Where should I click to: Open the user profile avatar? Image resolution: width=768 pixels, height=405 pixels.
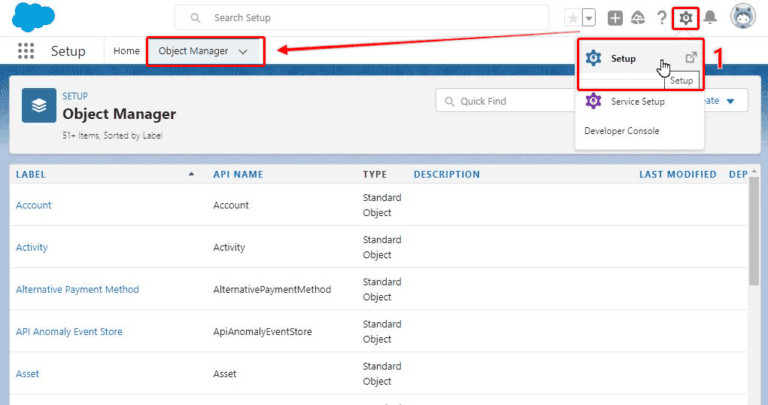coord(743,17)
